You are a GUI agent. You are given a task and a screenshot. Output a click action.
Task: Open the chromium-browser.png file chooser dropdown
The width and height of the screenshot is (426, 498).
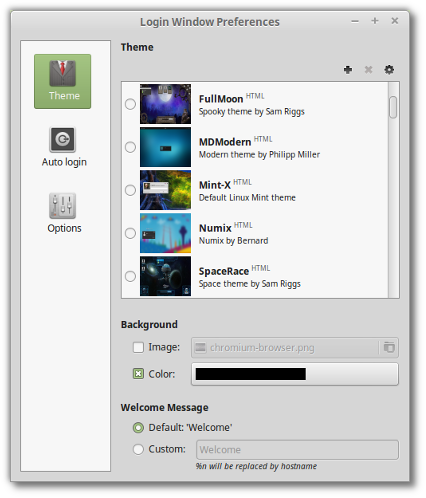coord(295,347)
